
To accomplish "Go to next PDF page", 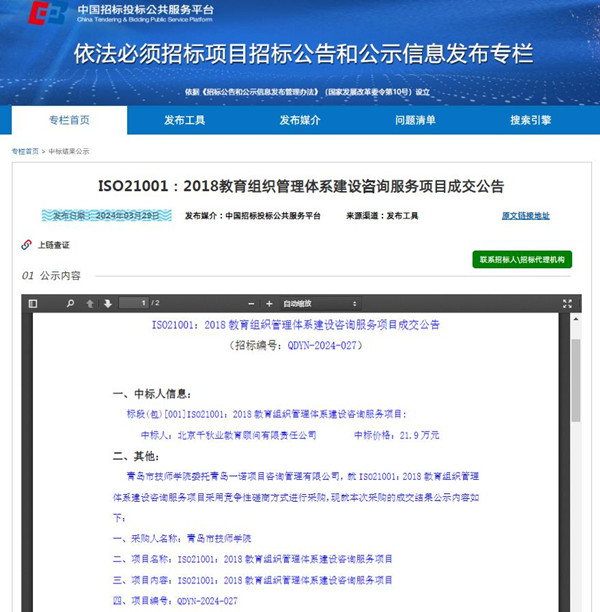I will 108,304.
